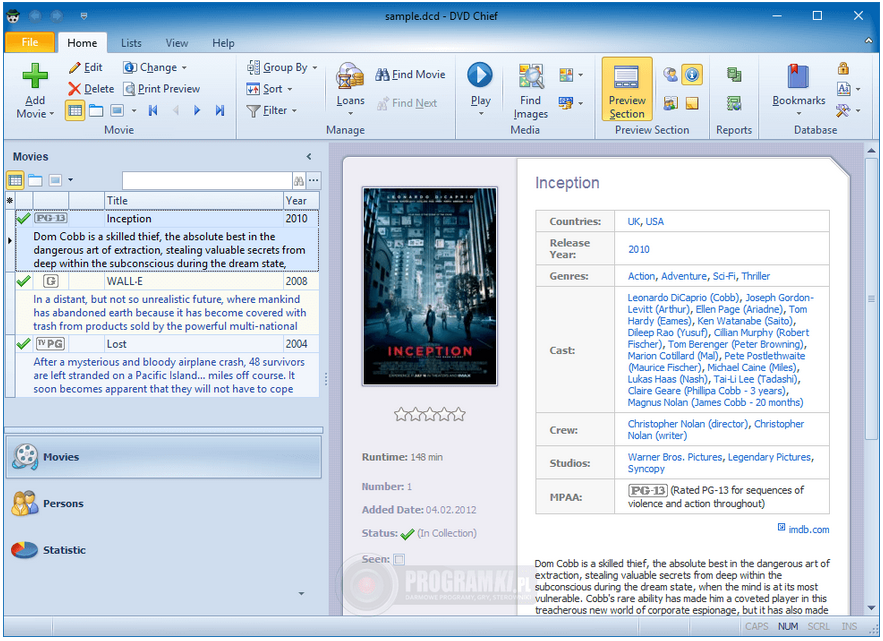Screen dimensions: 883x641
Task: Open the Sort dropdown
Action: (x=270, y=89)
